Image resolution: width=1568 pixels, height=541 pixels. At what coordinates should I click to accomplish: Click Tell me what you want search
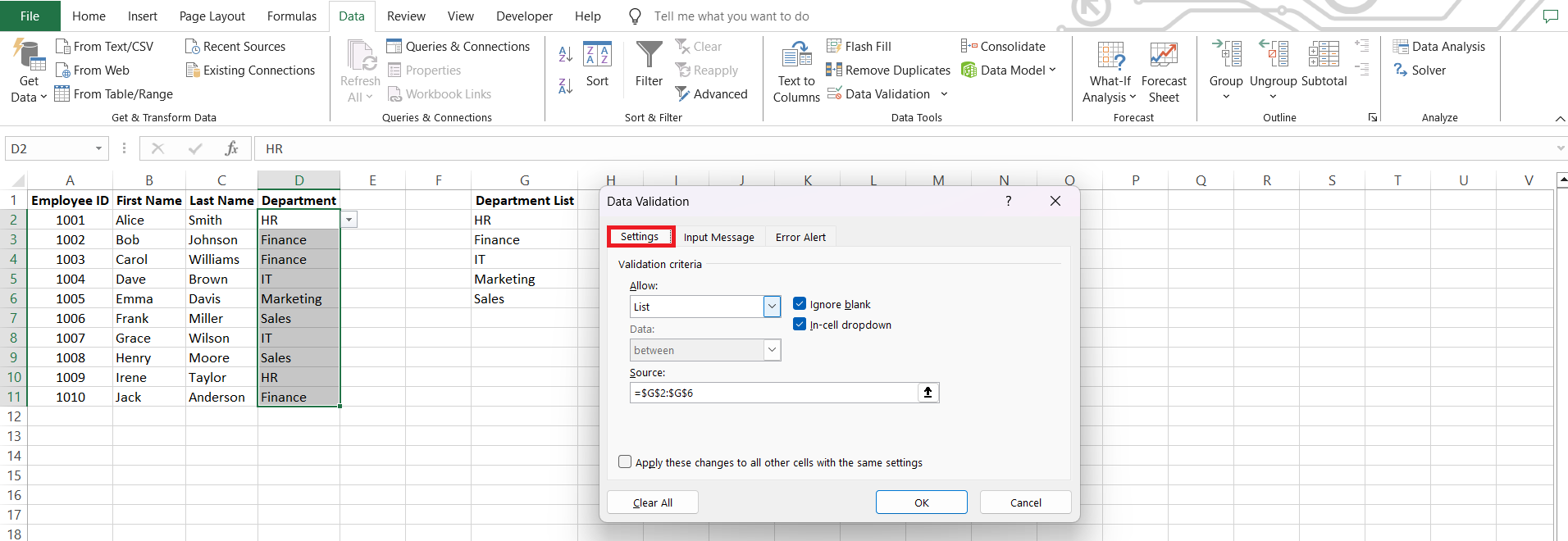[x=732, y=16]
